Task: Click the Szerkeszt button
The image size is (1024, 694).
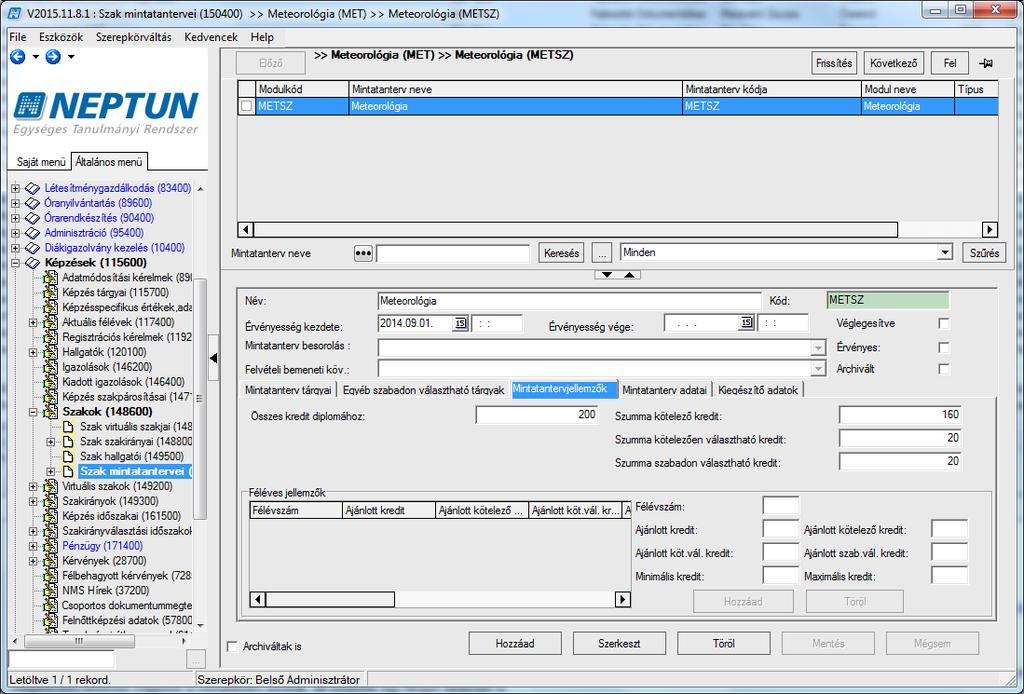Action: pos(619,644)
